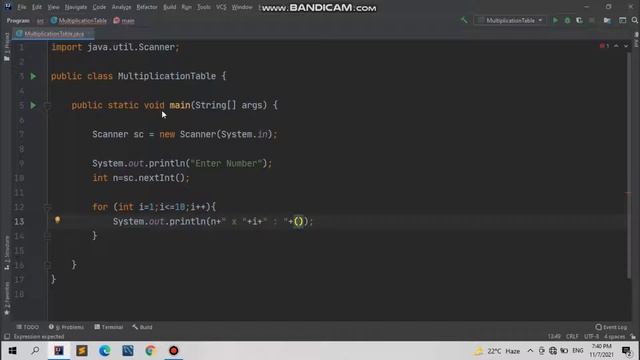Open the VCS menu

(x=221, y=7)
